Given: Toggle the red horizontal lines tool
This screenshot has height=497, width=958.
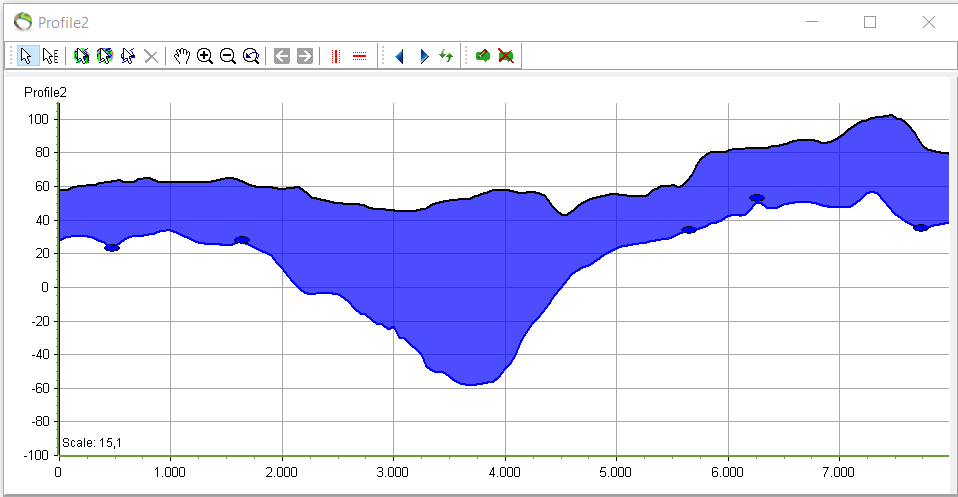Looking at the screenshot, I should point(359,56).
